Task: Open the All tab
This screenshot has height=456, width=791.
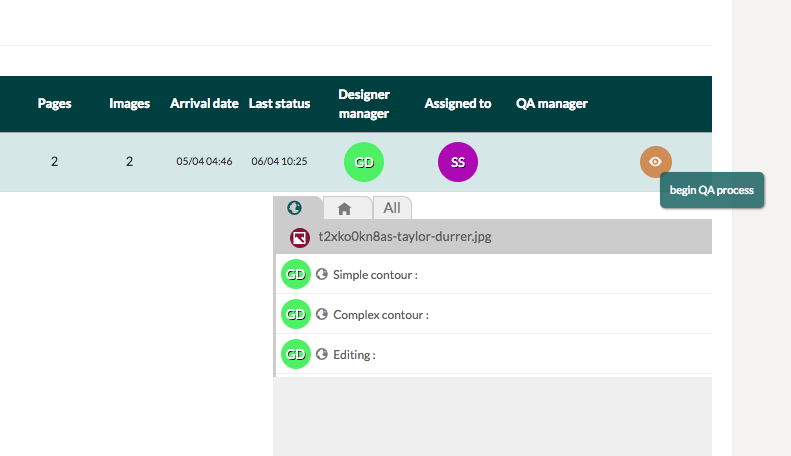Action: point(392,208)
